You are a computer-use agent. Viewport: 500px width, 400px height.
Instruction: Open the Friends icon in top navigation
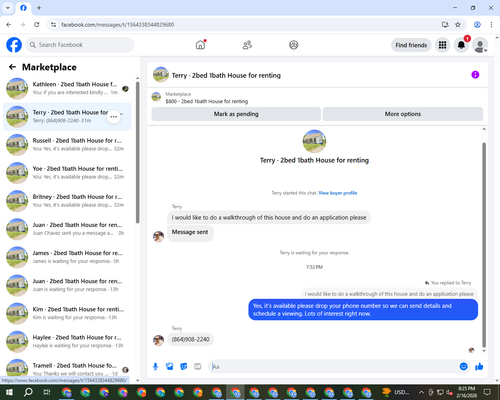[x=247, y=45]
